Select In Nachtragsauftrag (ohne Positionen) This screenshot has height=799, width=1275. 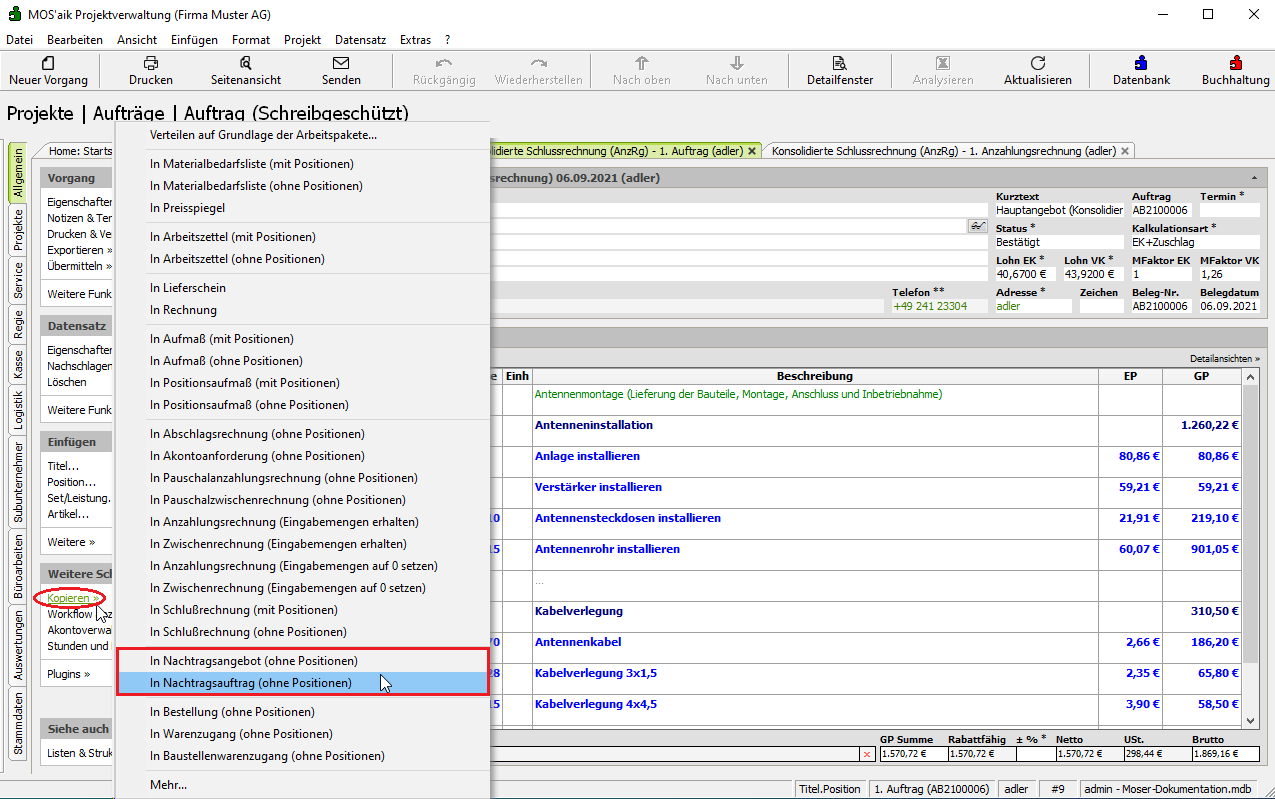point(251,683)
